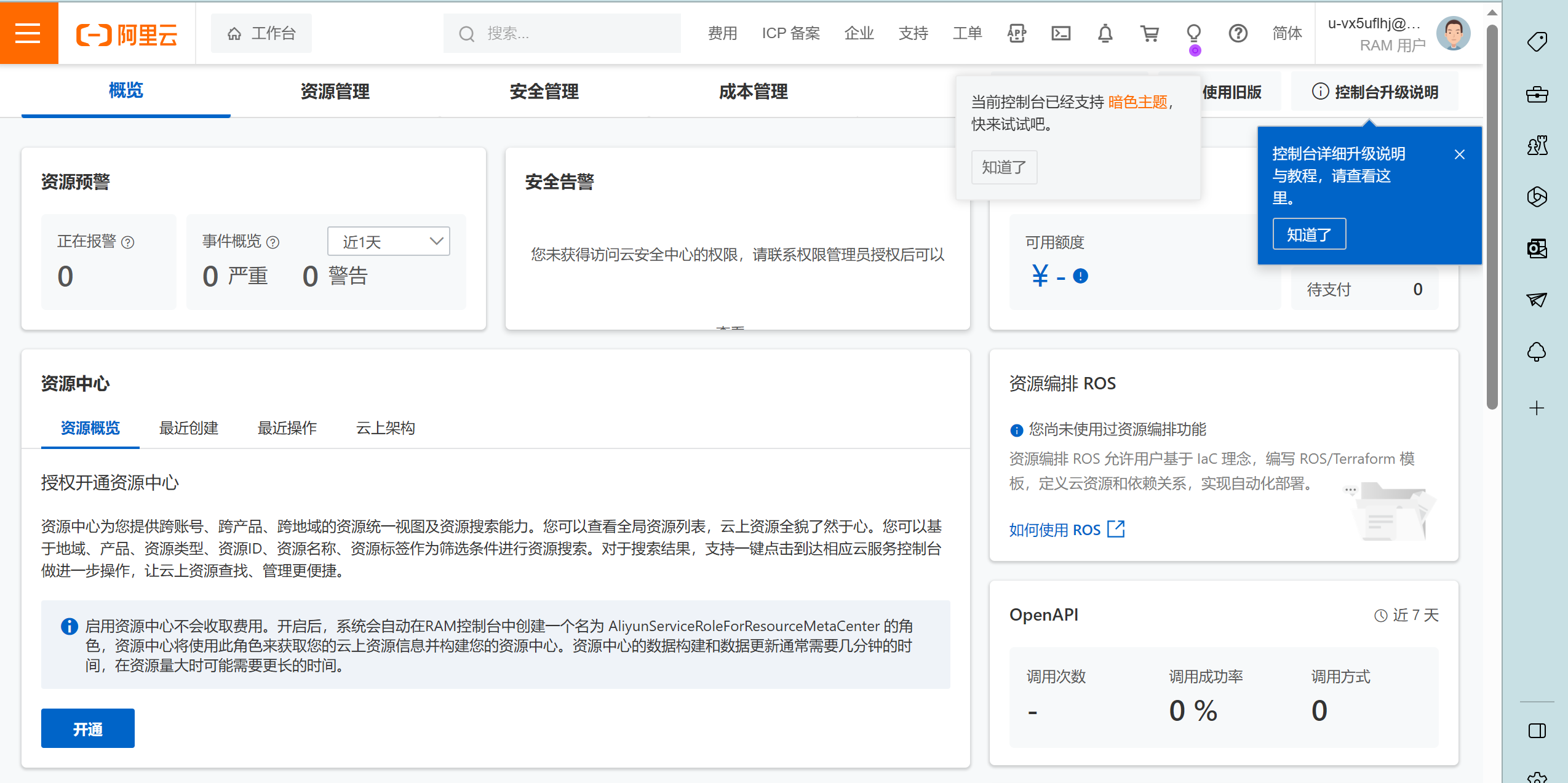Click the tag icon in browser sidebar
The image size is (1568, 783).
coord(1537,42)
